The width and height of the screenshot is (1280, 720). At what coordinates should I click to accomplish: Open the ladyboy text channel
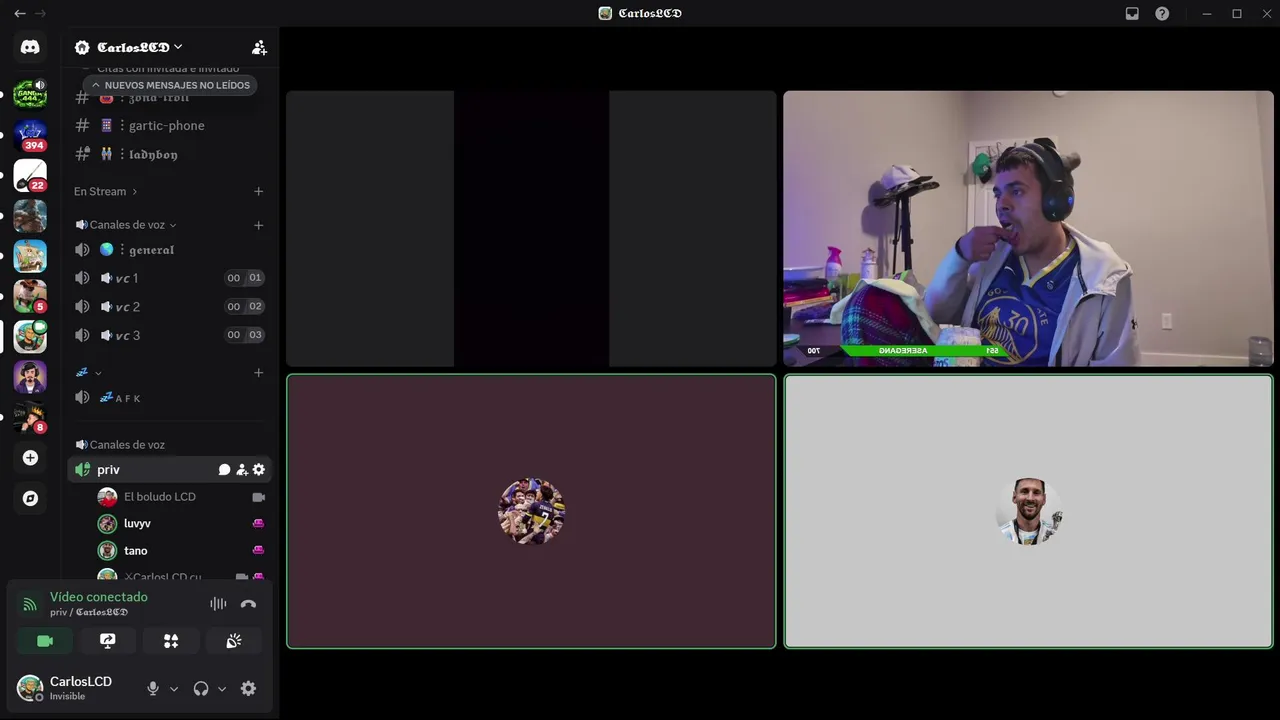point(170,154)
